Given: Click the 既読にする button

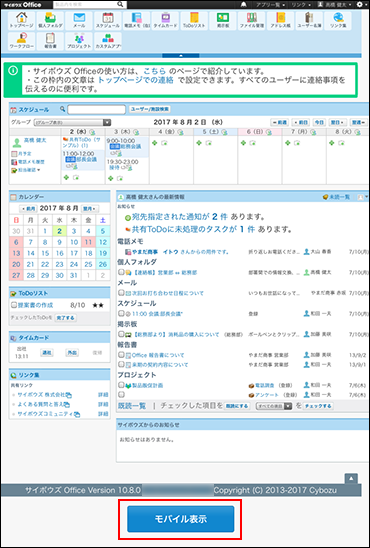Looking at the screenshot, I should click(x=237, y=406).
